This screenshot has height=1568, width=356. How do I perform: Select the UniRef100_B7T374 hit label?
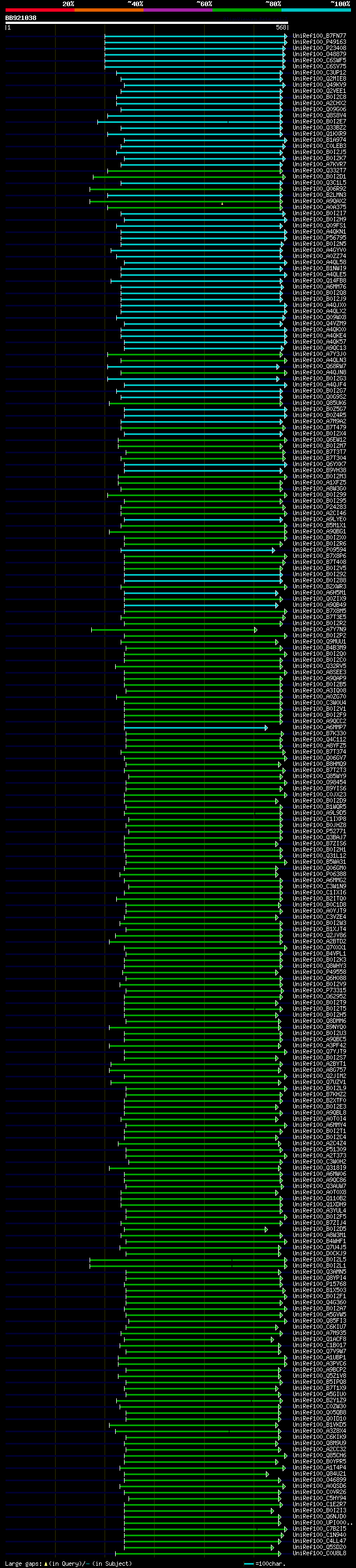pos(319,752)
